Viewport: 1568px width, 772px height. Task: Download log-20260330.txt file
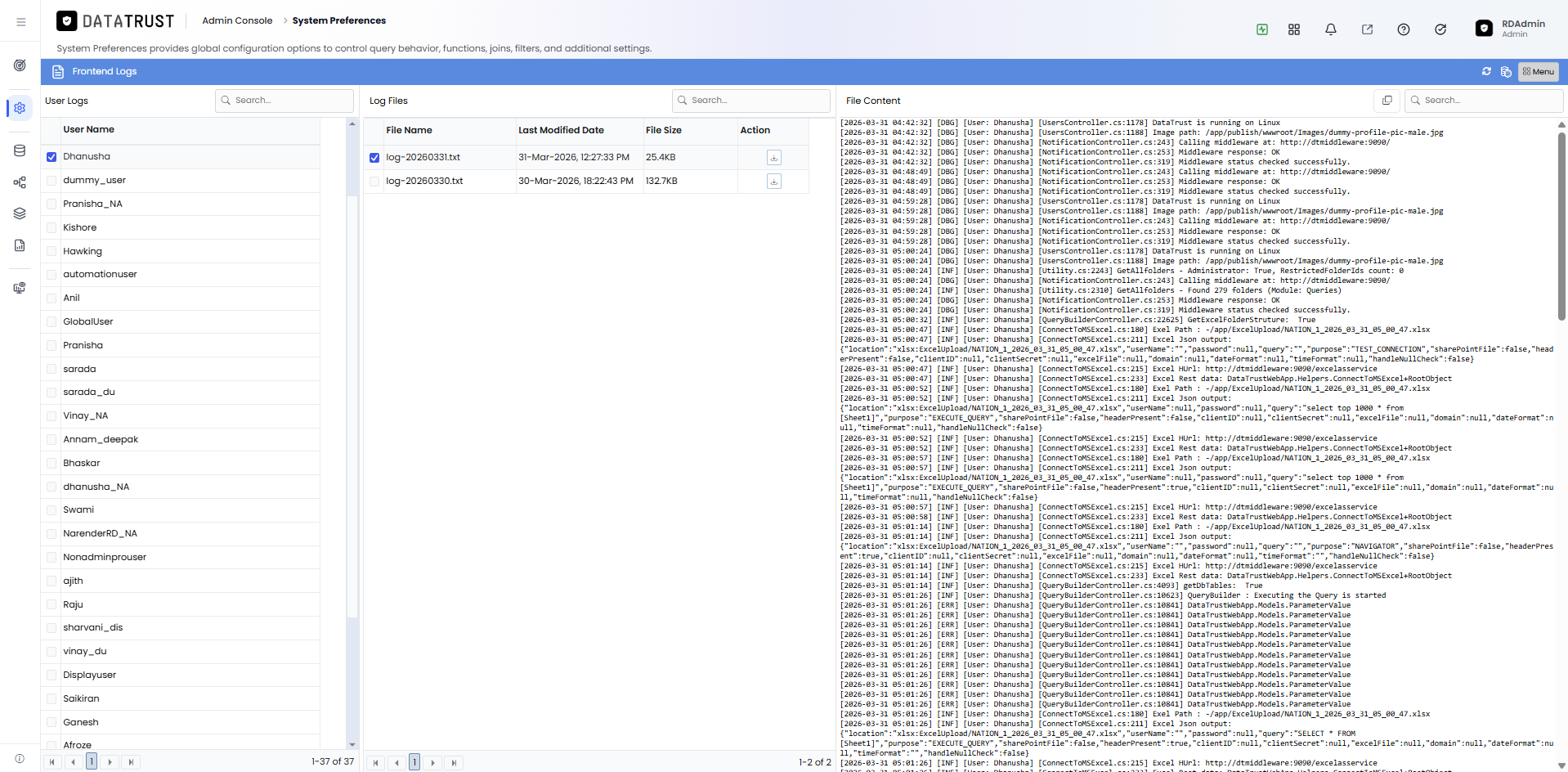774,181
